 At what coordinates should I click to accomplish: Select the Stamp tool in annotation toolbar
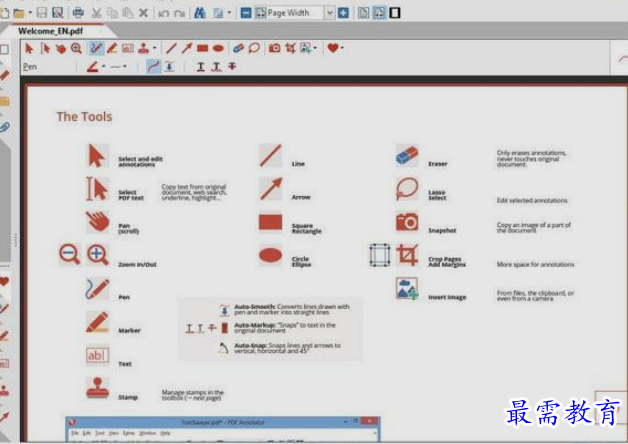pyautogui.click(x=143, y=48)
